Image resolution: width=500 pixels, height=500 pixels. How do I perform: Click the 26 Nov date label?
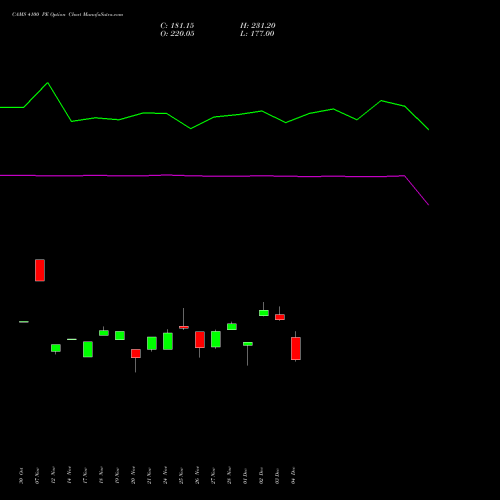click(x=197, y=476)
